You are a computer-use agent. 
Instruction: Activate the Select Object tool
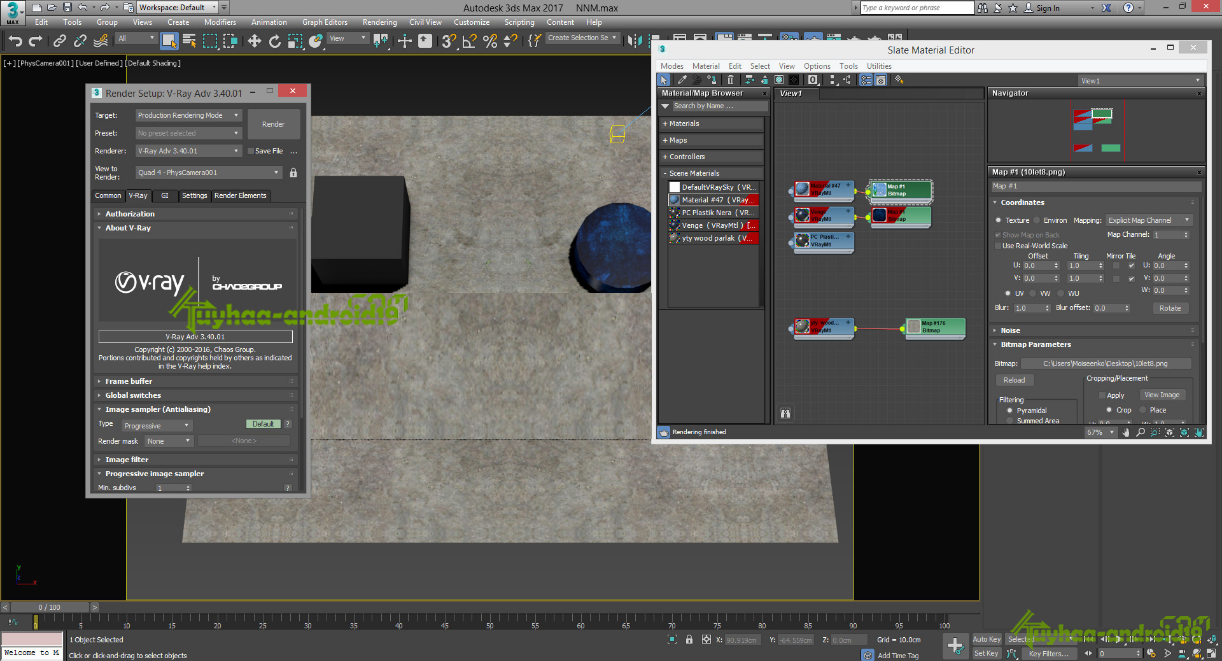pos(170,41)
